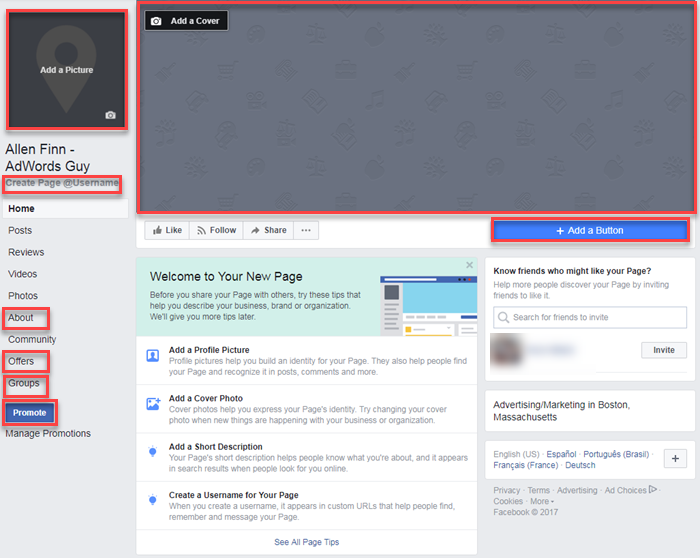The height and width of the screenshot is (558, 700).
Task: Click the Add a Cover button
Action: (x=186, y=21)
